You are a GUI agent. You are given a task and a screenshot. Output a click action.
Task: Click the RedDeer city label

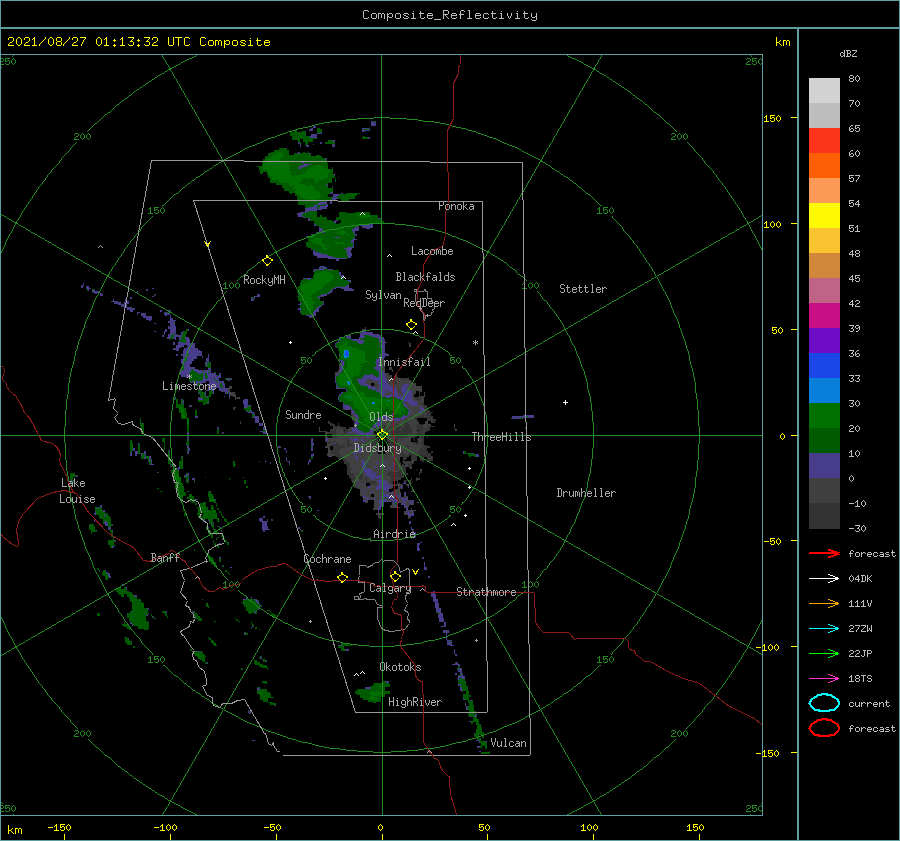pos(424,303)
